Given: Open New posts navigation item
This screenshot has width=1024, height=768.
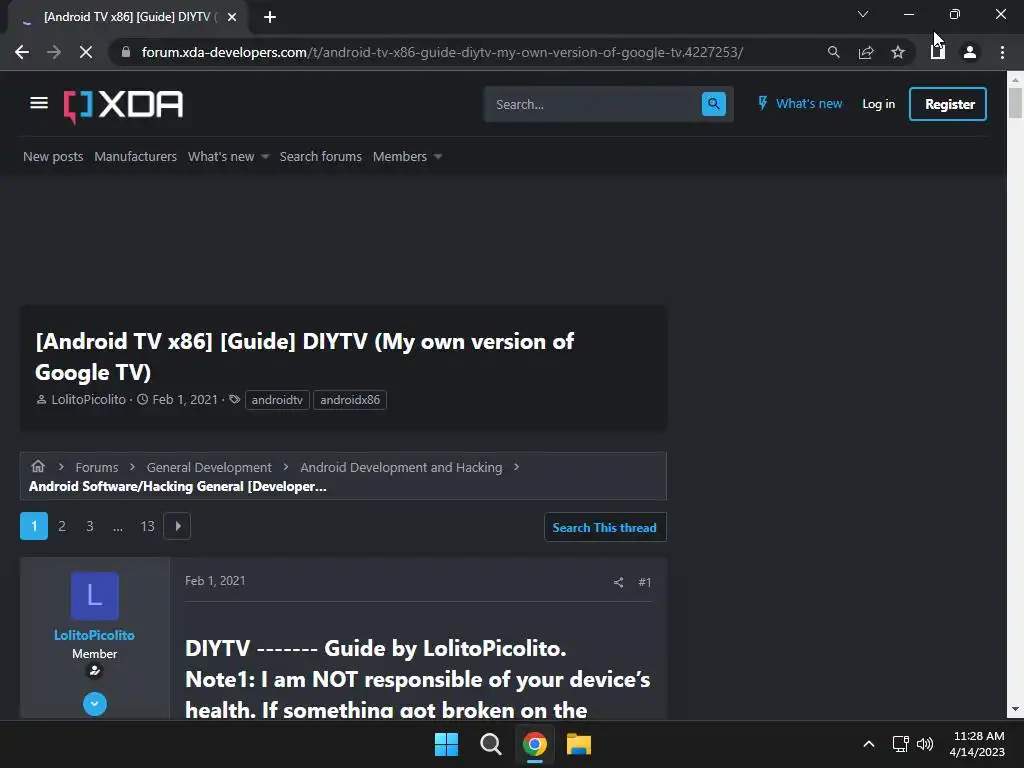Looking at the screenshot, I should 53,157.
